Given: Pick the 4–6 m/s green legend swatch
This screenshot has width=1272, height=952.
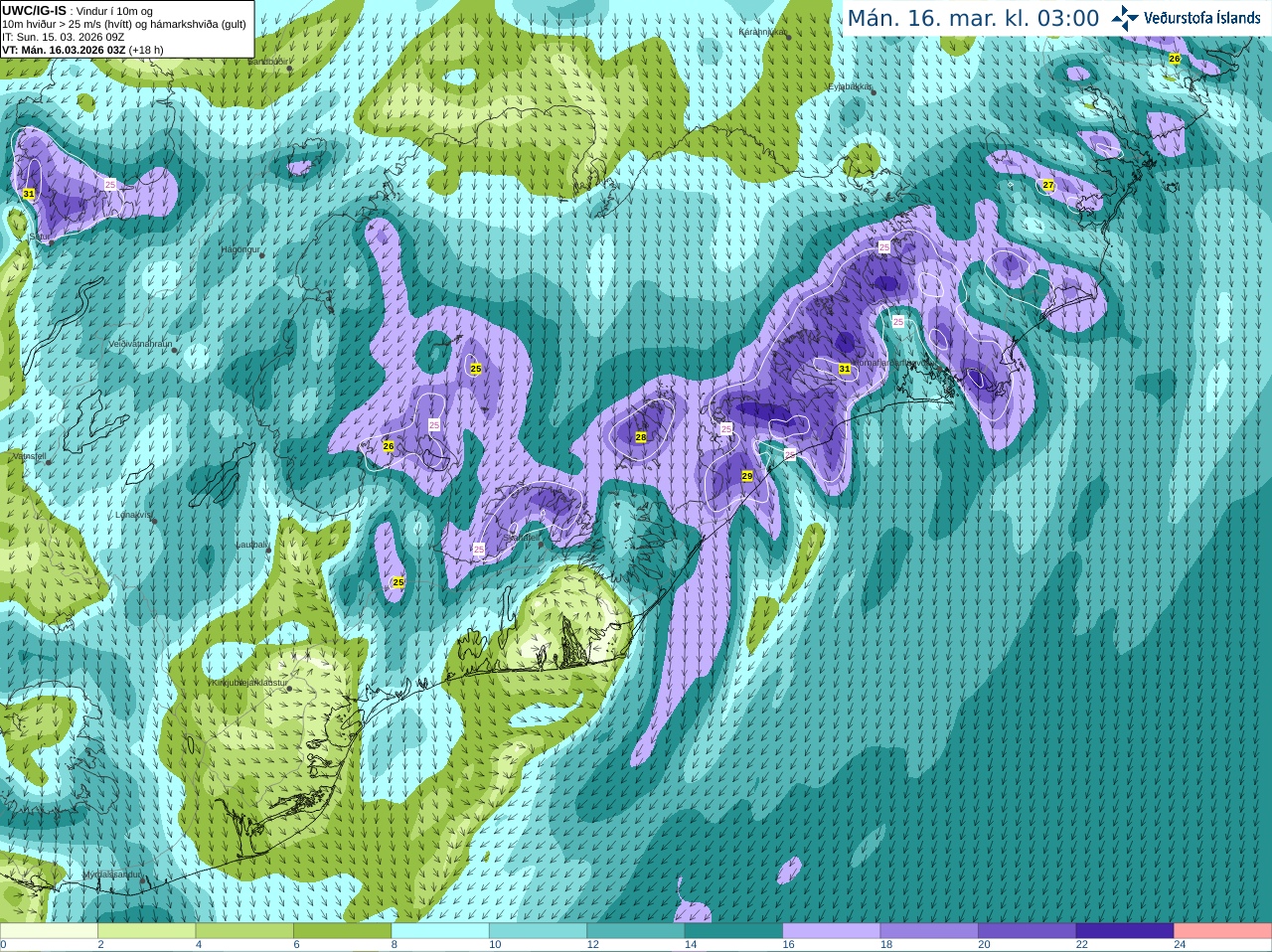Looking at the screenshot, I should [x=244, y=931].
